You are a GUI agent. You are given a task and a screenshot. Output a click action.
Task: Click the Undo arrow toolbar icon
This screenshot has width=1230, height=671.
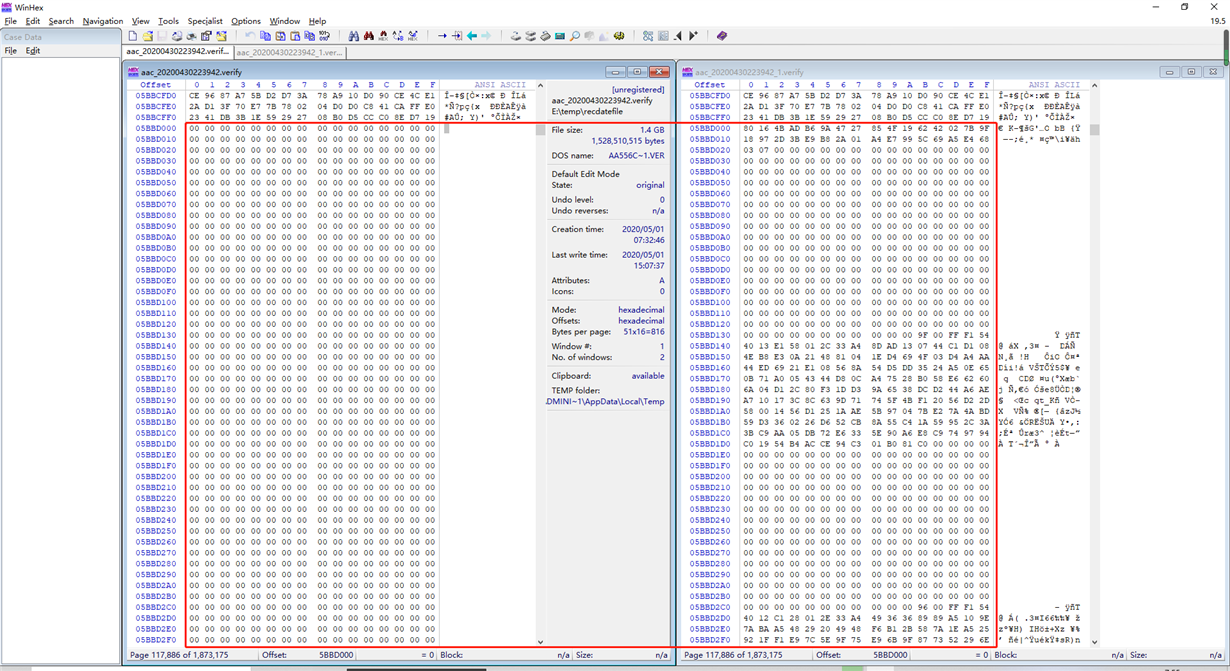tap(250, 36)
